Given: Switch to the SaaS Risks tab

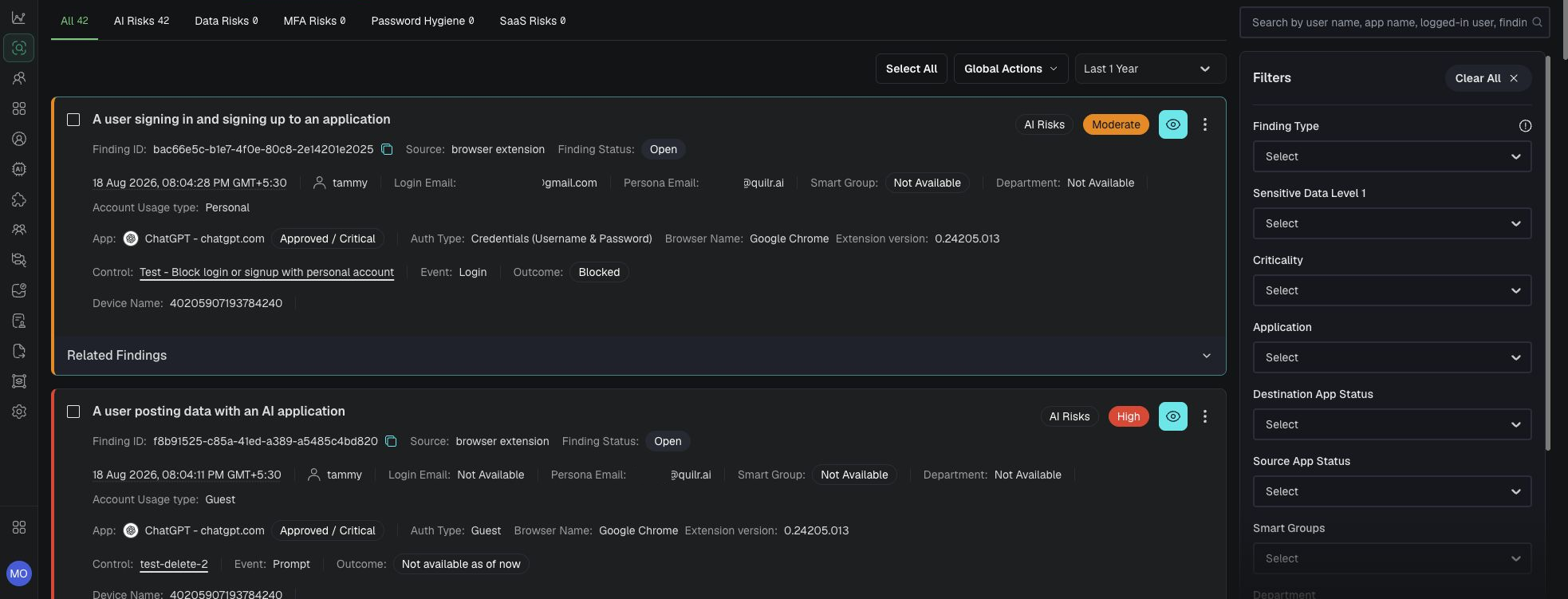Looking at the screenshot, I should coord(533,21).
